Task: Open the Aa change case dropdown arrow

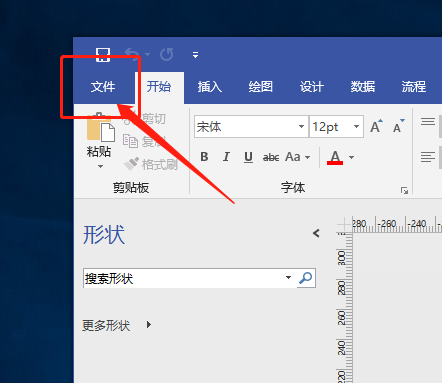Action: 307,157
